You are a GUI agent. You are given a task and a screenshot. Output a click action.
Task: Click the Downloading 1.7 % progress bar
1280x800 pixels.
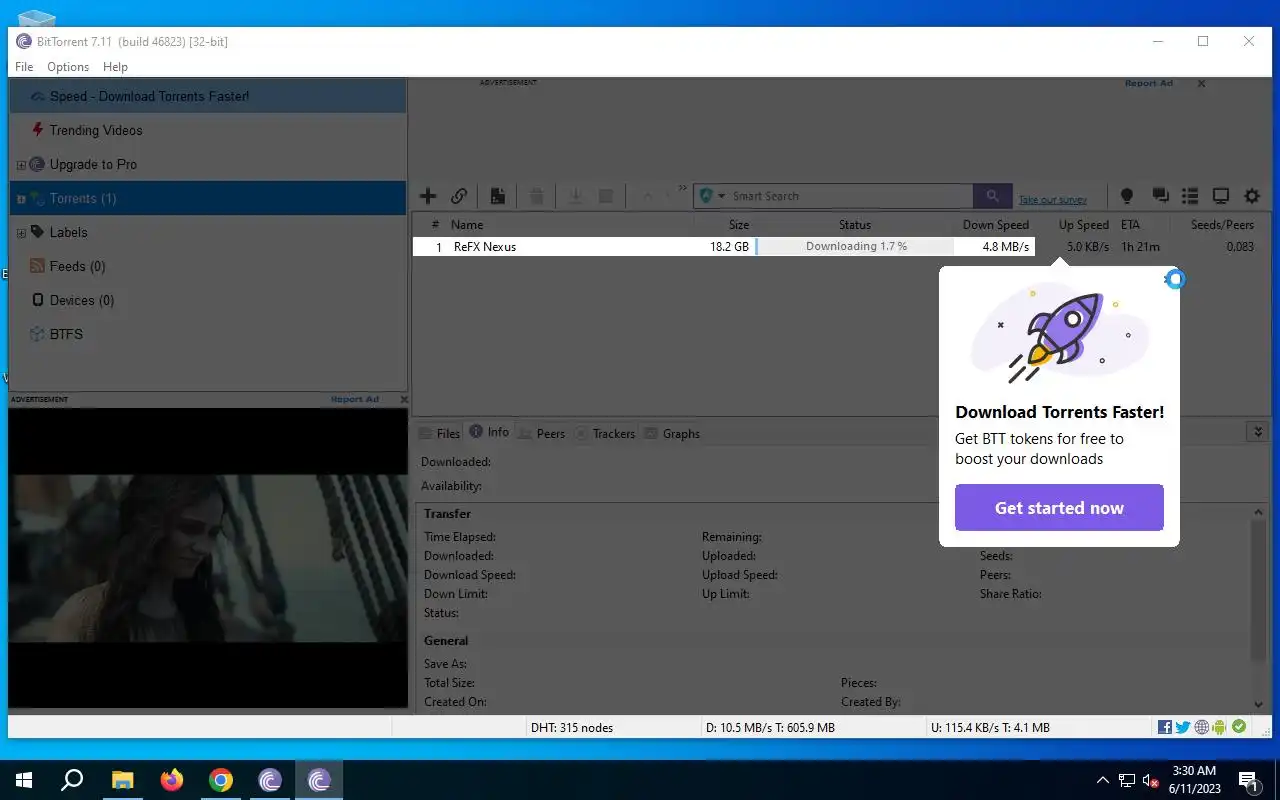855,246
